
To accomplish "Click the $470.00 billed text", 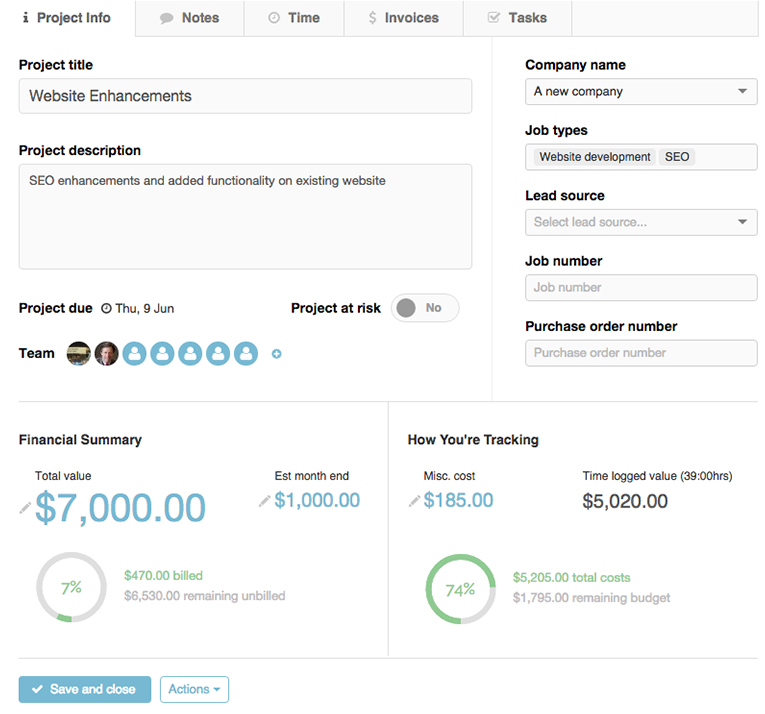I will [x=163, y=576].
